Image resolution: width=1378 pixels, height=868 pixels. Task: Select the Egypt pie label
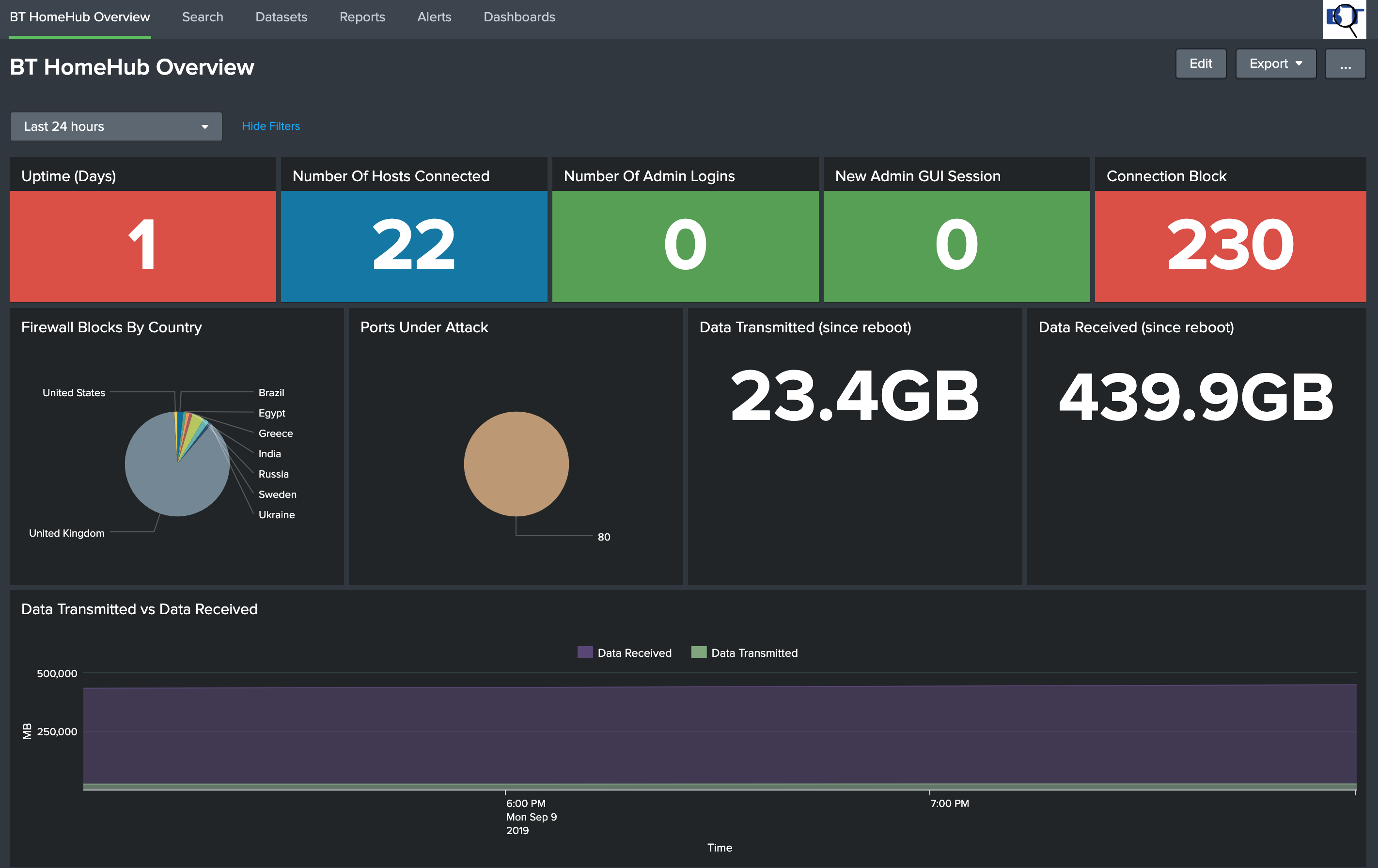point(272,413)
